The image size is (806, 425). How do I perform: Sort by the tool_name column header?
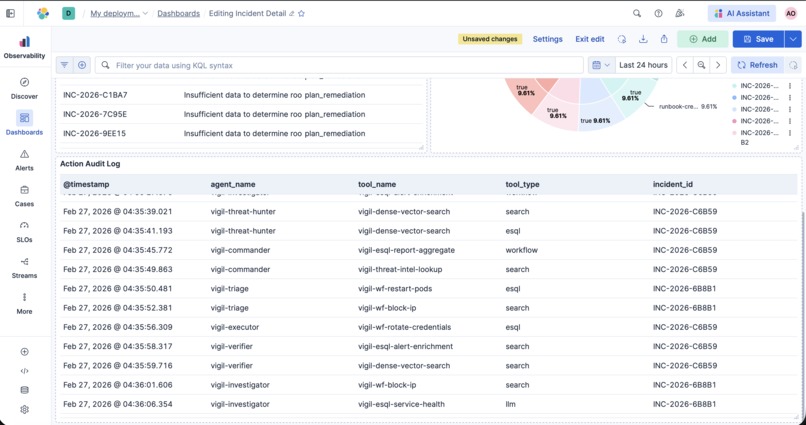pos(377,184)
